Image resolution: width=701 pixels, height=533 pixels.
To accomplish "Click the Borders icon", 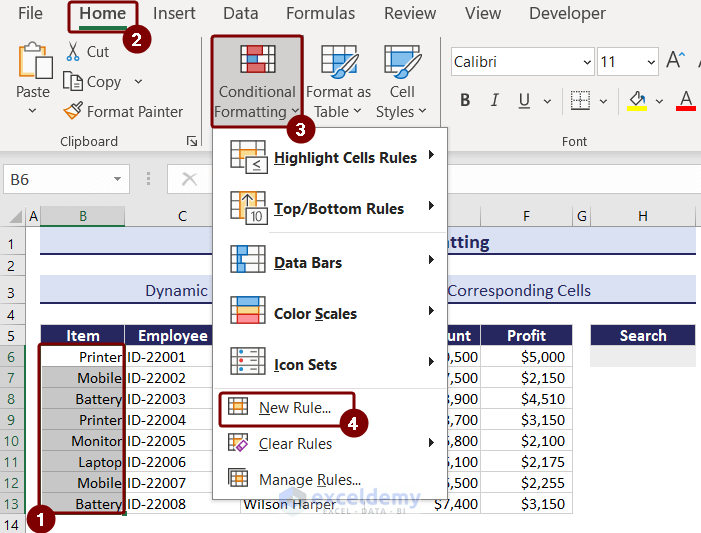I will click(579, 100).
